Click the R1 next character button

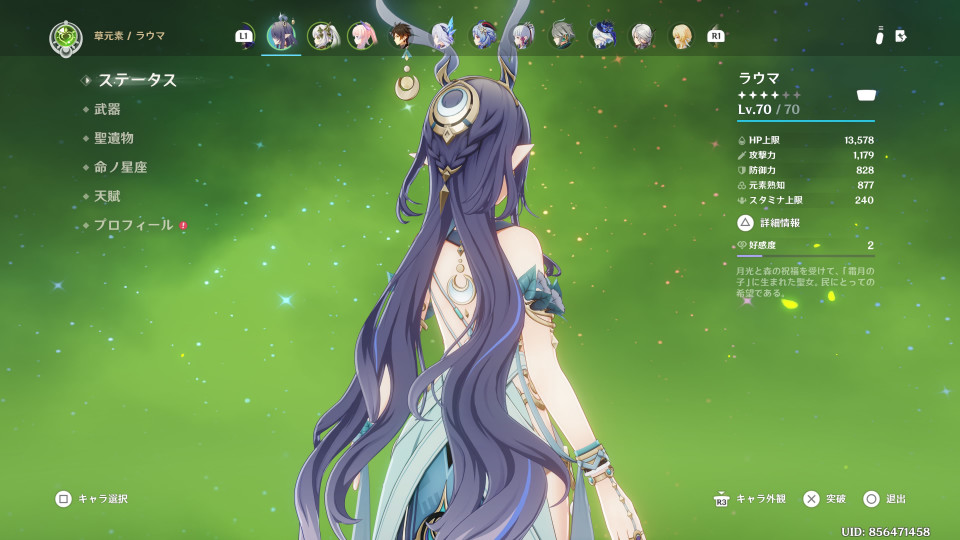(x=716, y=36)
